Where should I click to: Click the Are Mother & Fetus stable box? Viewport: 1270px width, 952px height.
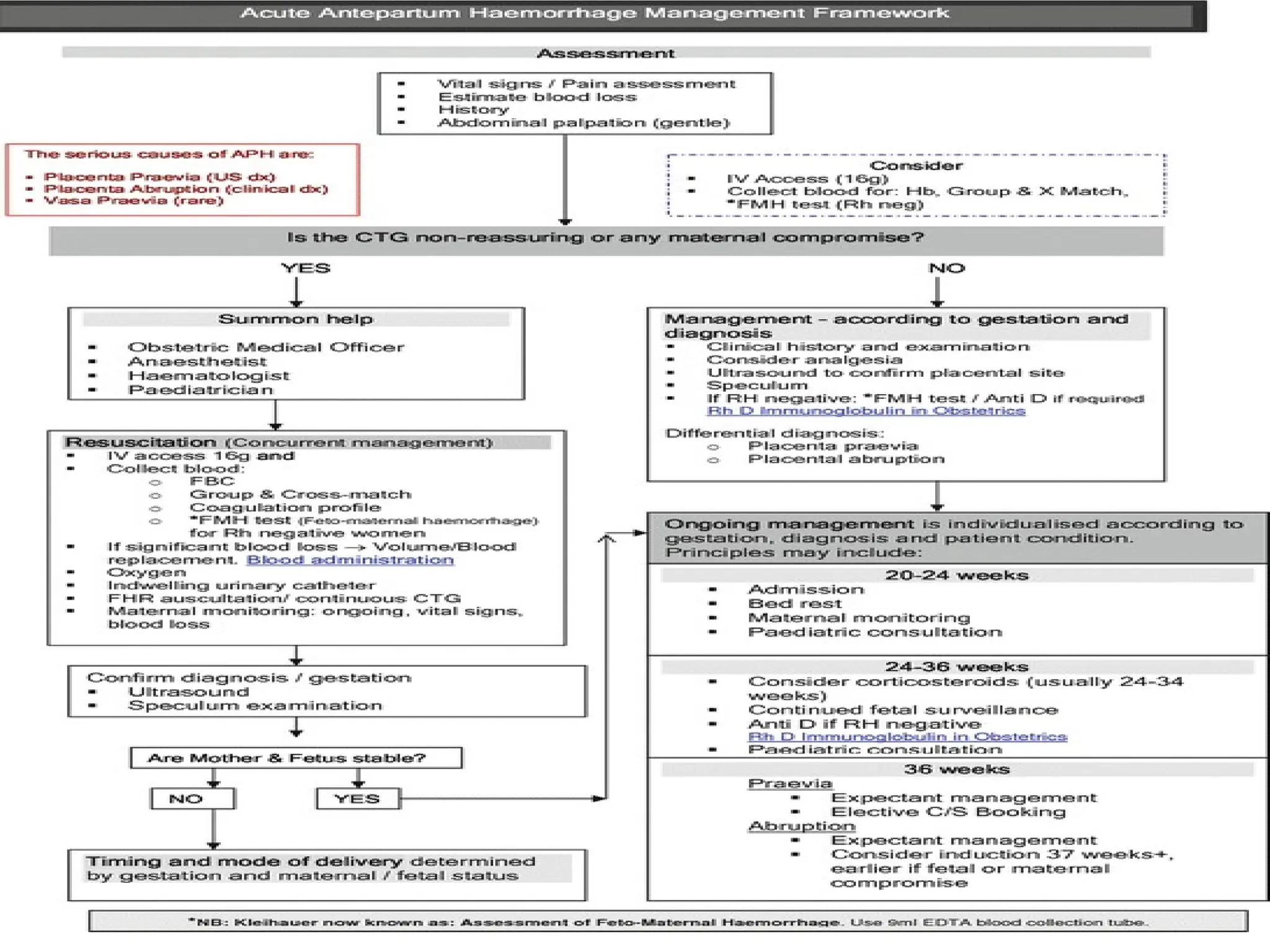(296, 758)
